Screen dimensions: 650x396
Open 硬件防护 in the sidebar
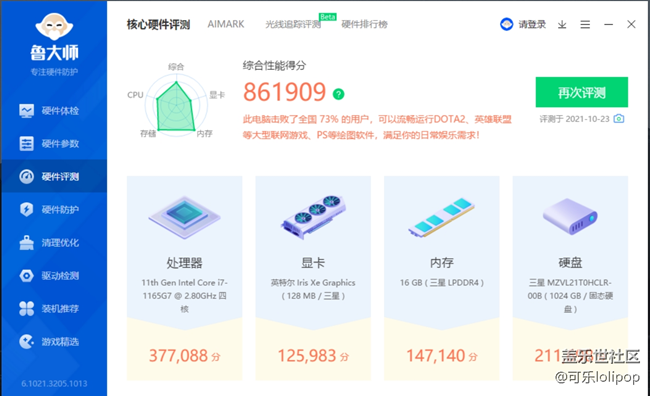tap(54, 210)
